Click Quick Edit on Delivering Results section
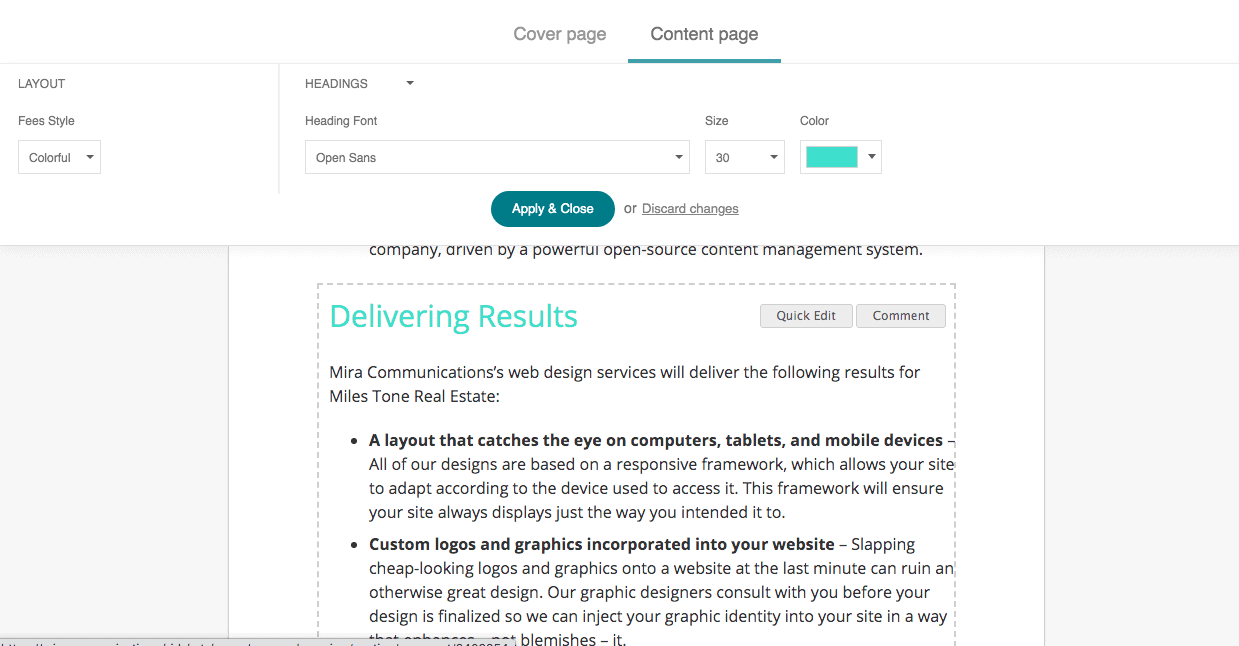The image size is (1239, 646). point(805,315)
